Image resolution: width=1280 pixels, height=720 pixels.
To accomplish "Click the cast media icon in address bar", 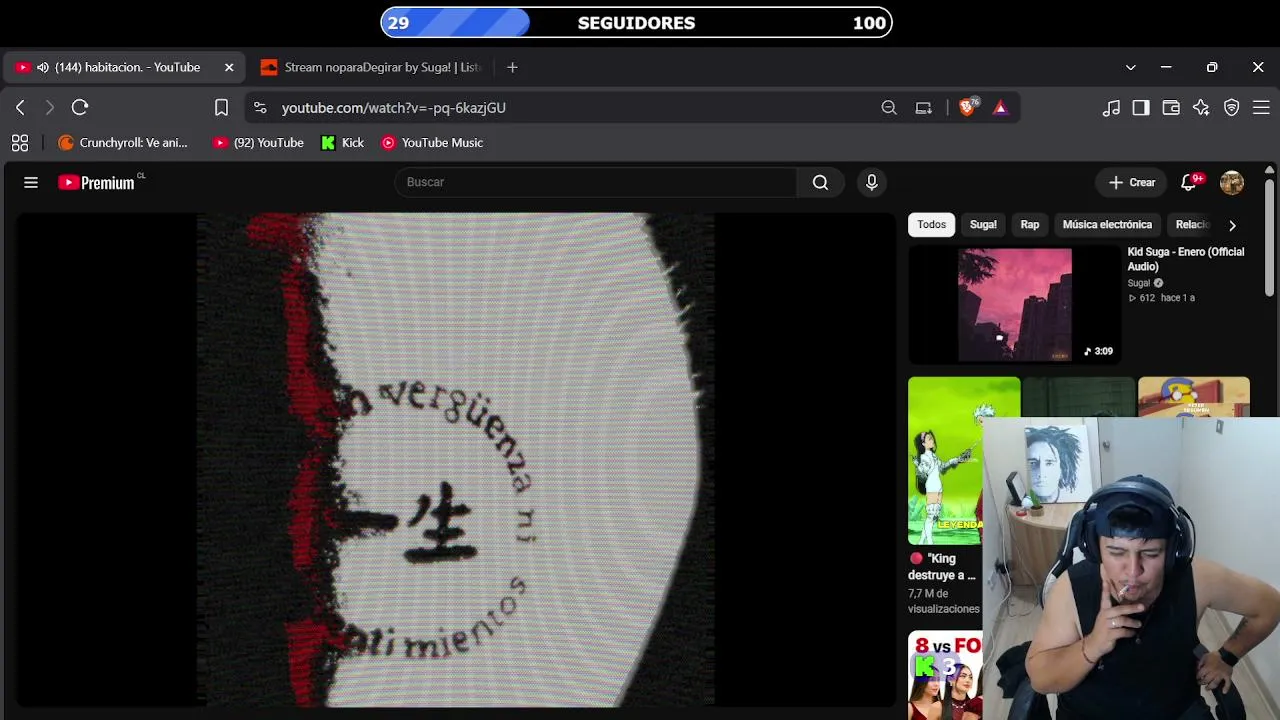I will (923, 107).
